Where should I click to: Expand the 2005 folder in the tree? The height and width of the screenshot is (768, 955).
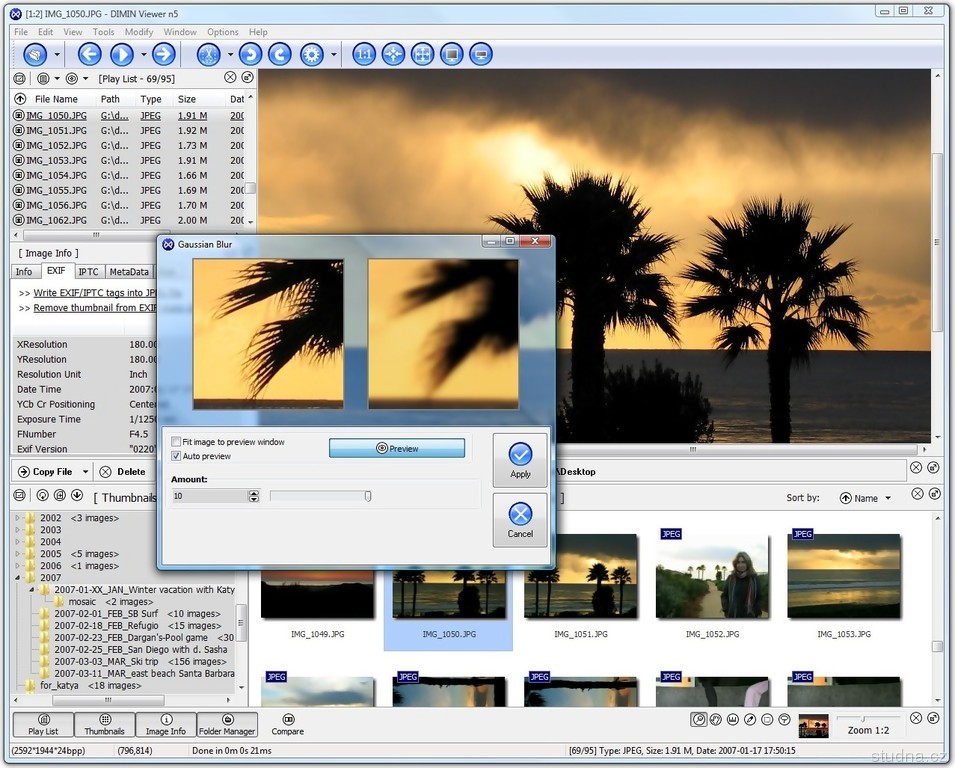pos(19,554)
